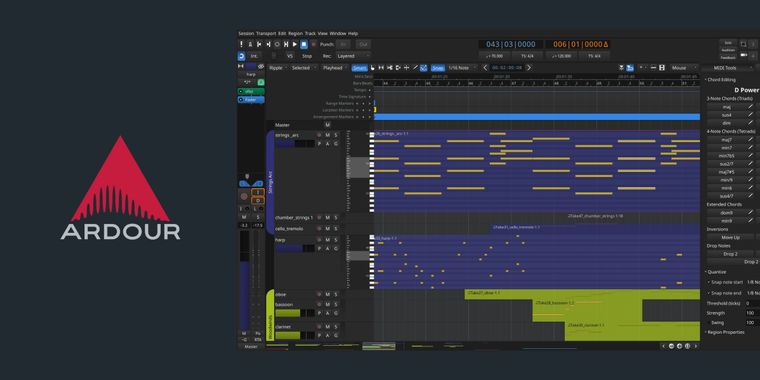The image size is (760, 380).
Task: Toggle the Internal Edit mode icon
Action: [424, 68]
